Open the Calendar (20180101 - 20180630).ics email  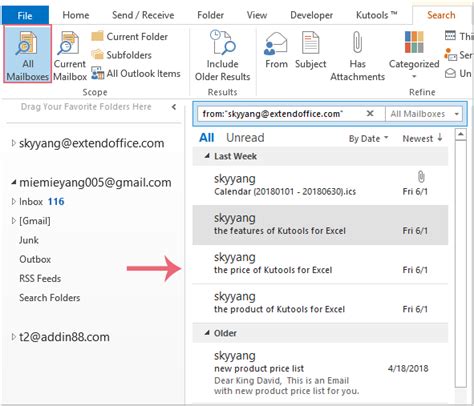(x=320, y=185)
